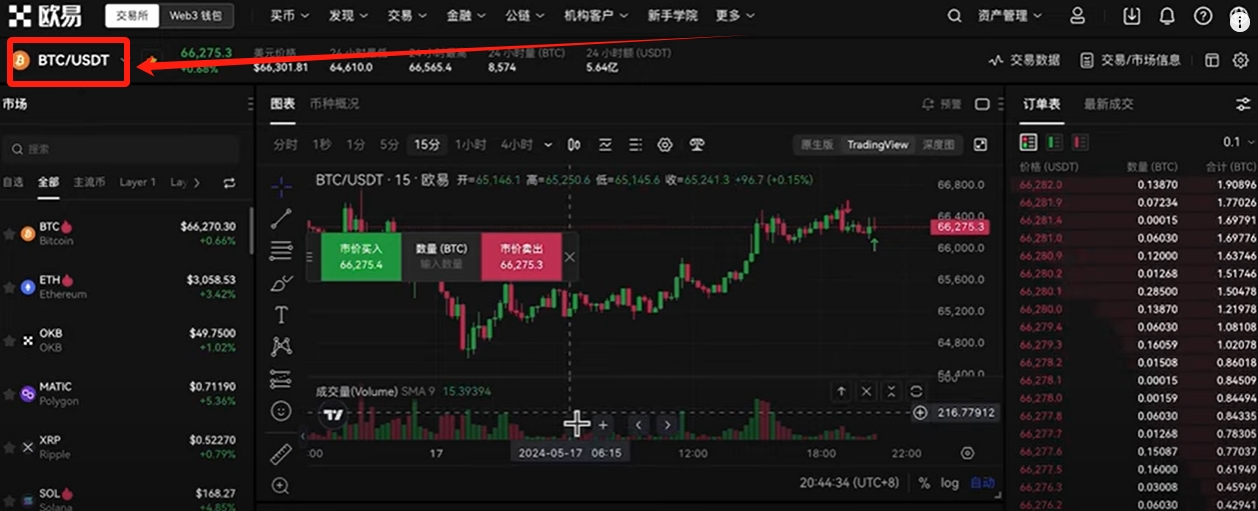The image size is (1258, 511).
Task: Click the market 搜索 search field
Action: pos(121,149)
